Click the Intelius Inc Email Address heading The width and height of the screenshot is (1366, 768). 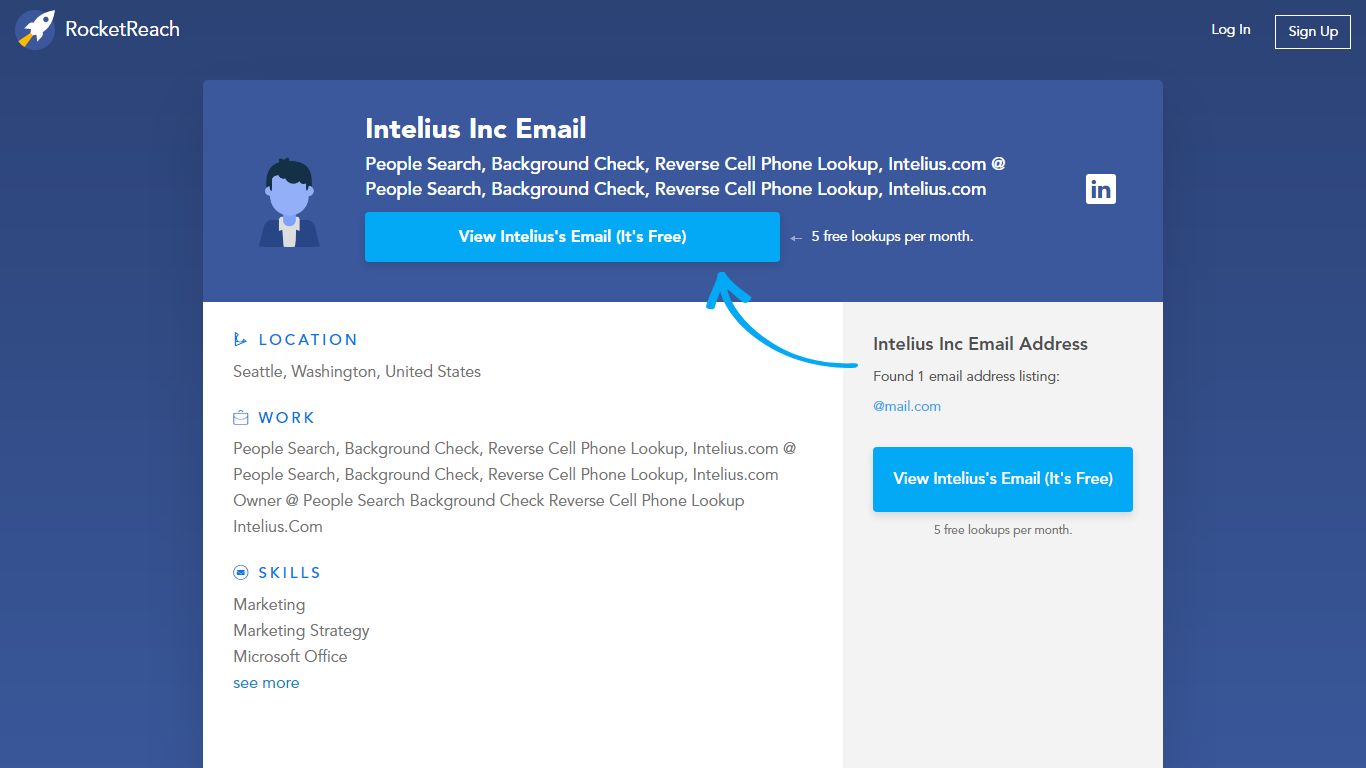pyautogui.click(x=980, y=344)
